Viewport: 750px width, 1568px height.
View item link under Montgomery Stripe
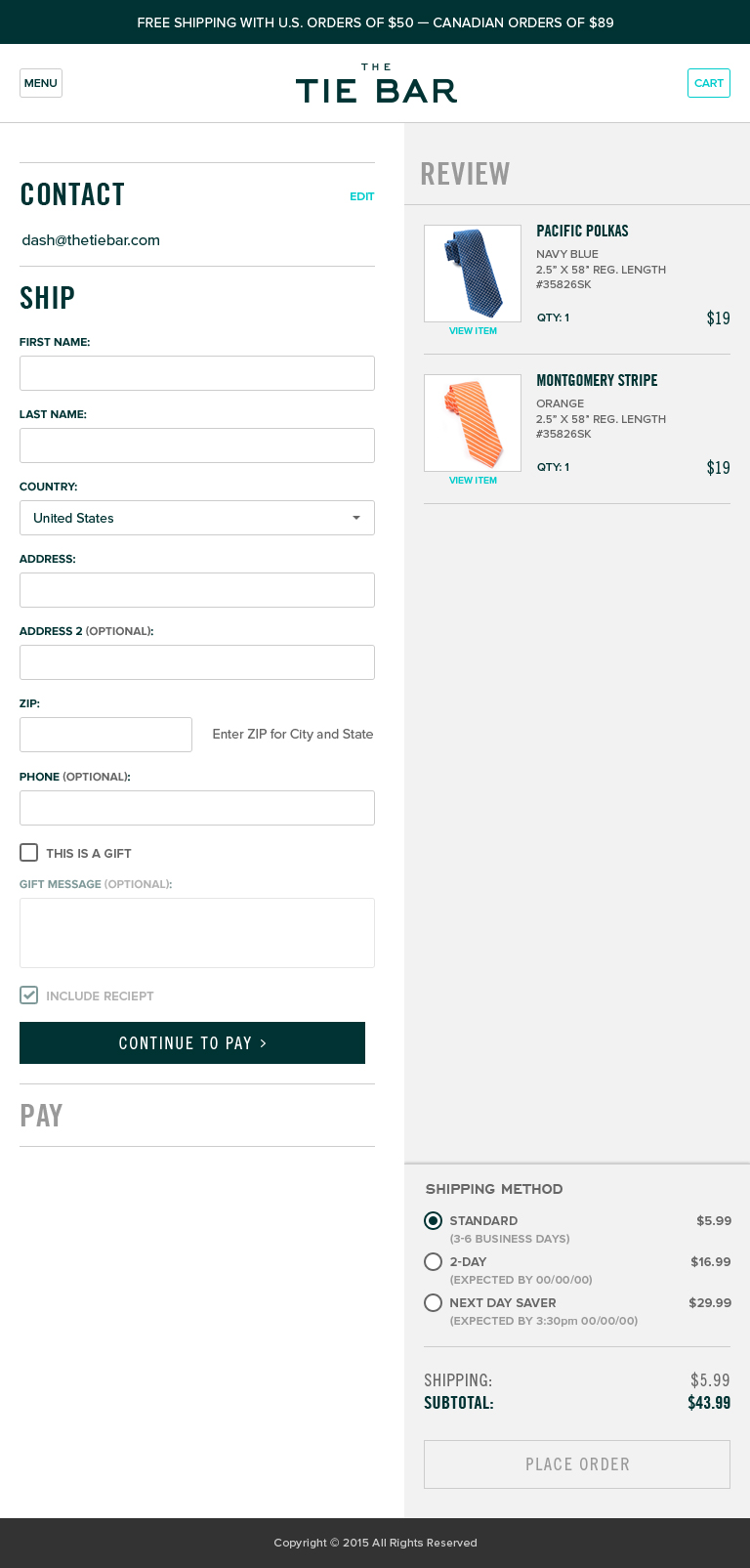473,481
